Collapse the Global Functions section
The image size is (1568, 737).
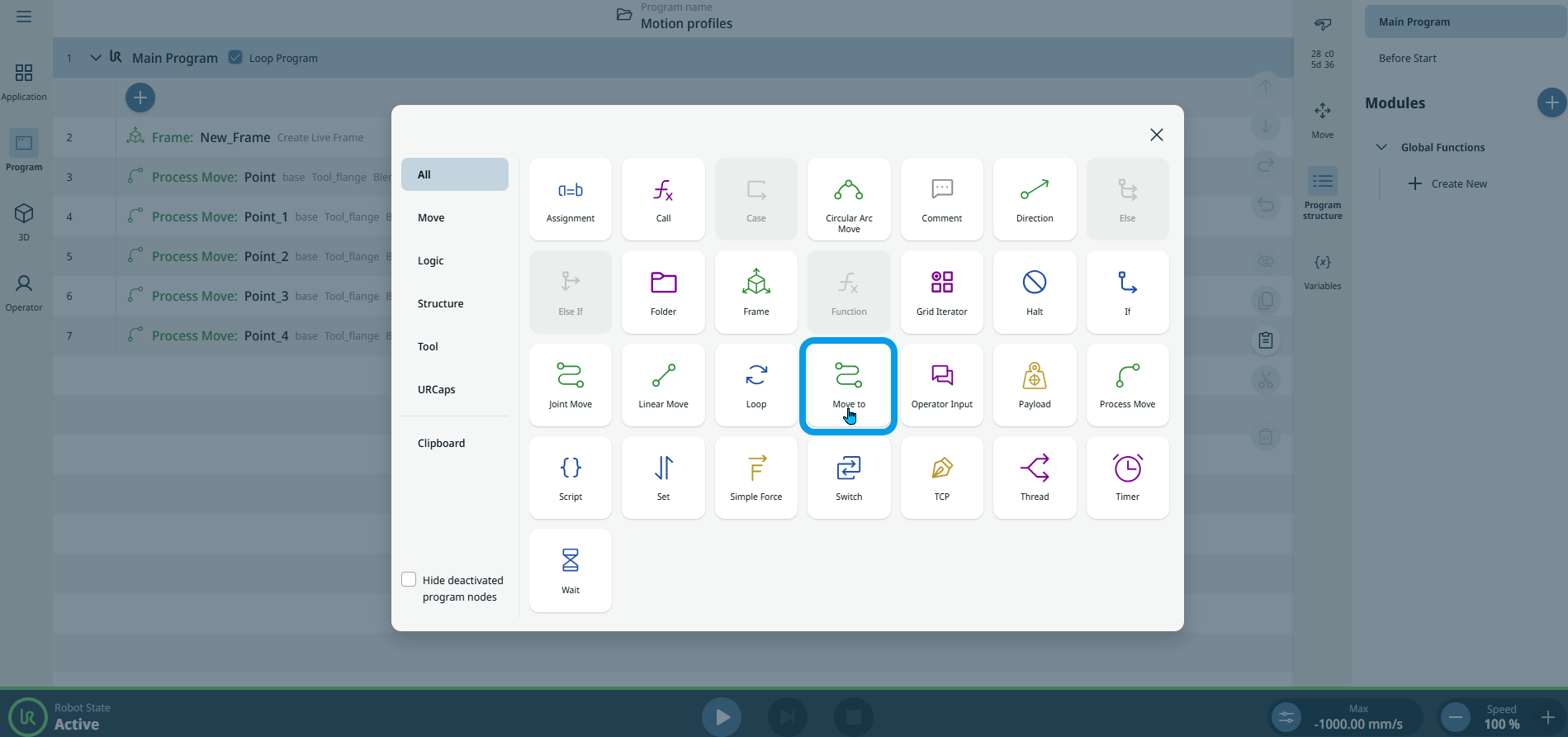(x=1381, y=147)
